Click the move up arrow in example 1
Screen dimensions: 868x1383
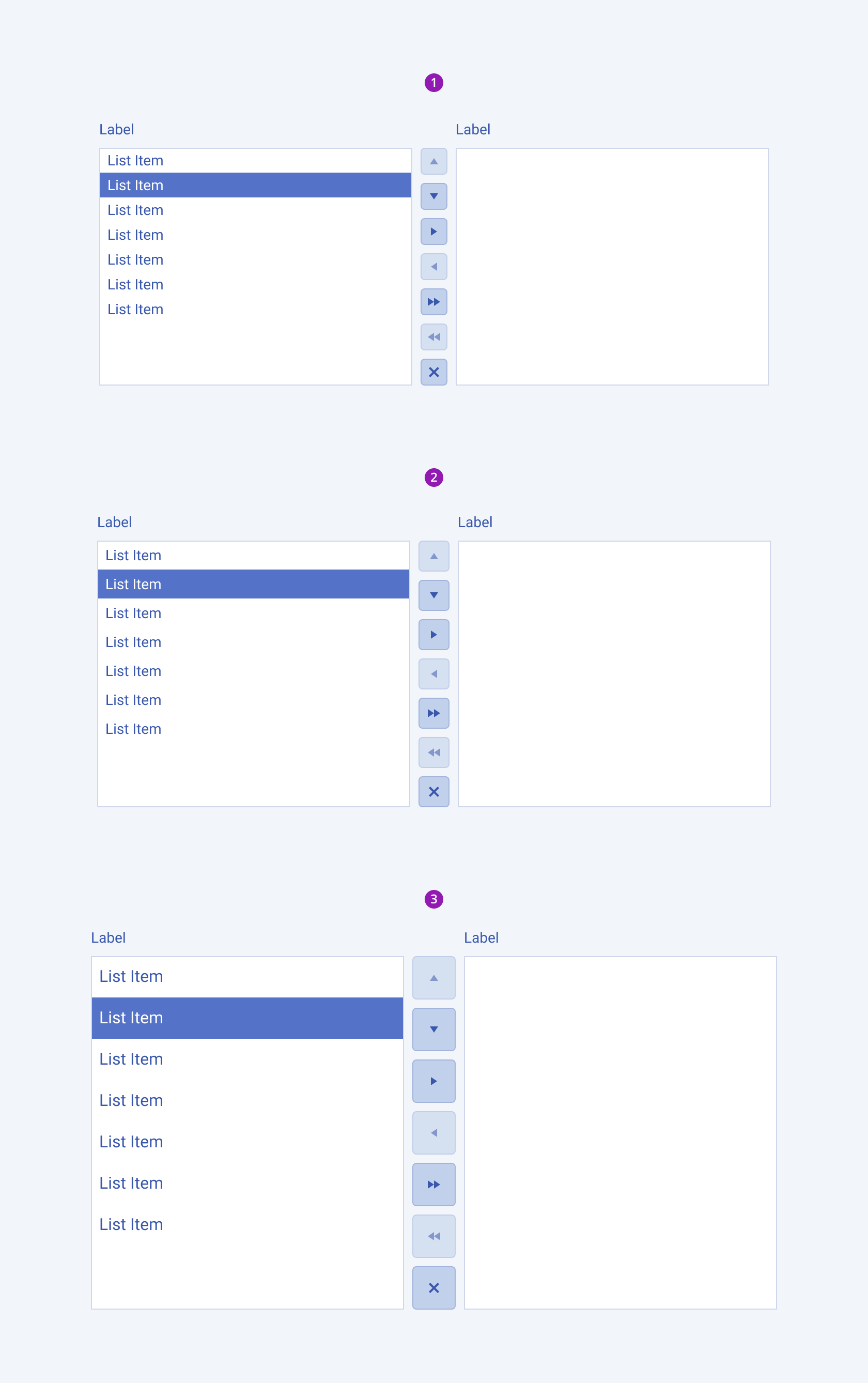point(433,161)
